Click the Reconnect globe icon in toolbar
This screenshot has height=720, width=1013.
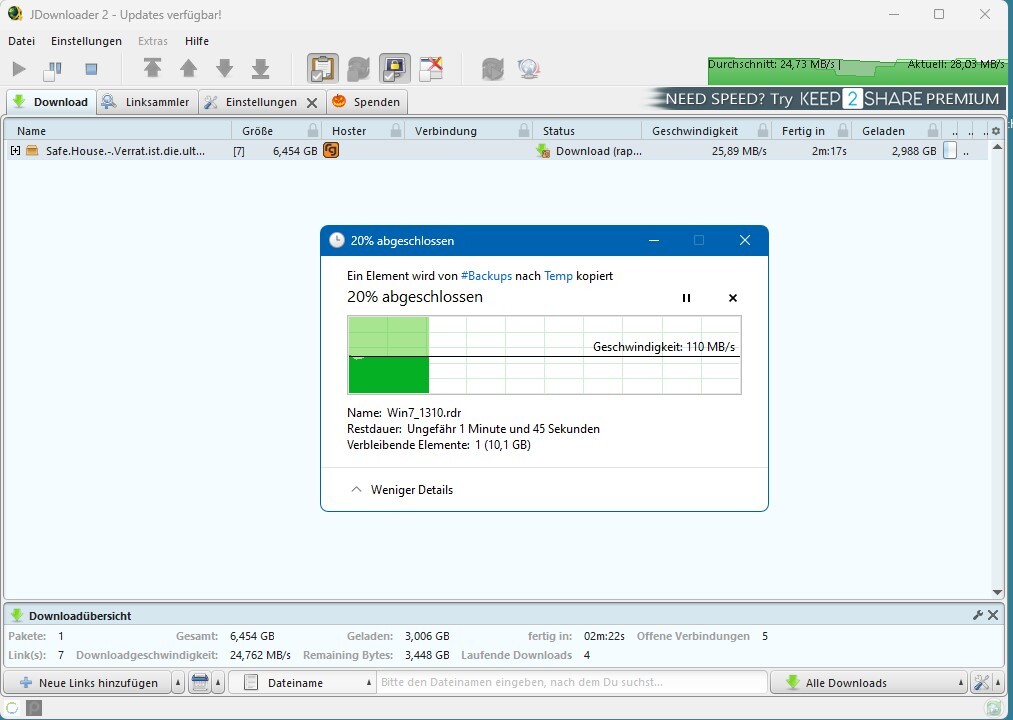coord(529,69)
